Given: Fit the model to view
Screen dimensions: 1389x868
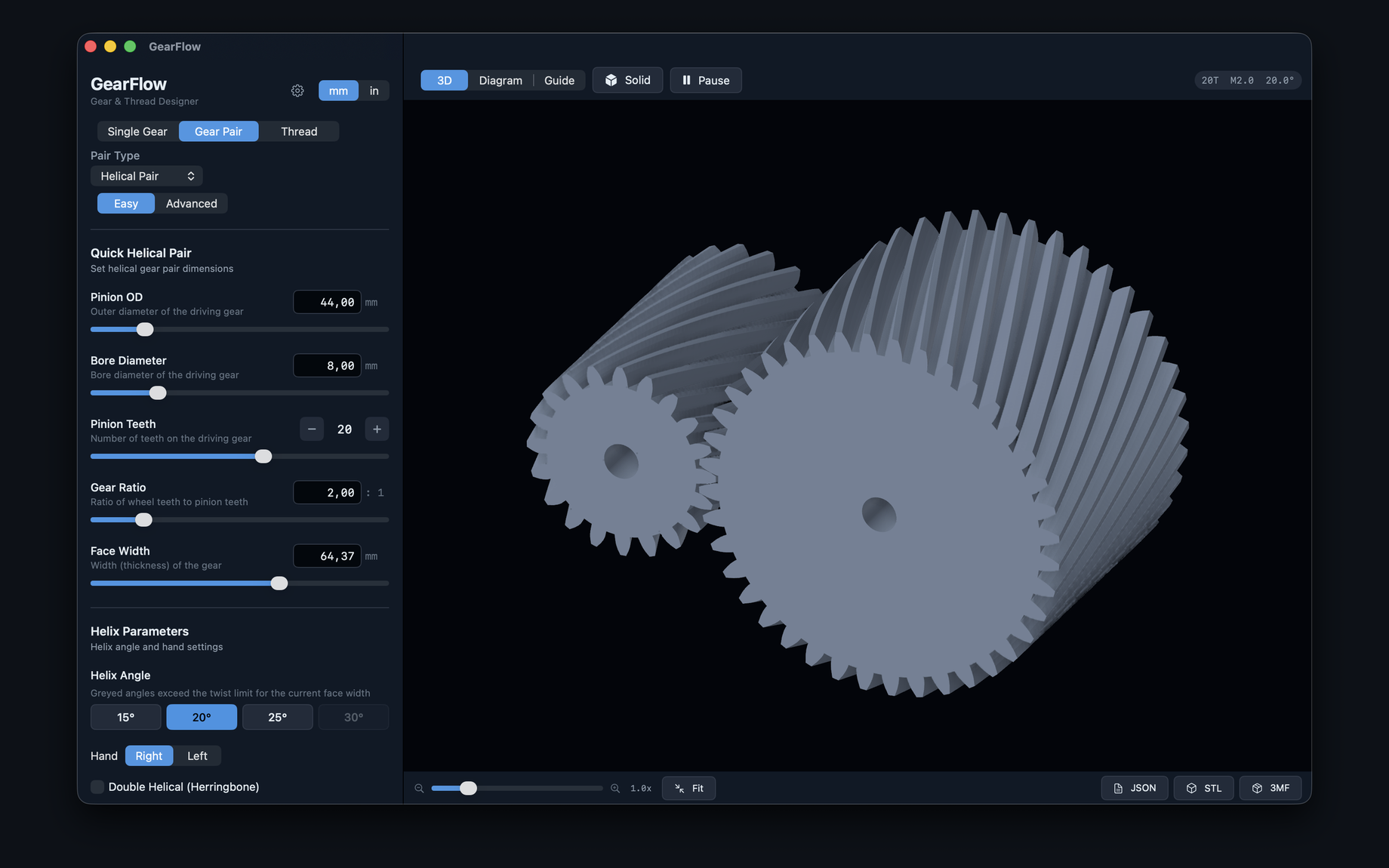Looking at the screenshot, I should click(688, 788).
